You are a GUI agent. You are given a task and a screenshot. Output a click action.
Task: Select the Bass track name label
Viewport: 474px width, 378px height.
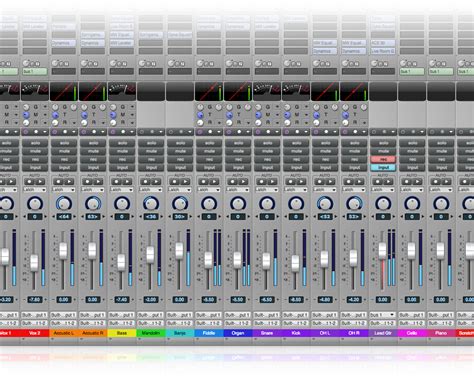tap(122, 333)
